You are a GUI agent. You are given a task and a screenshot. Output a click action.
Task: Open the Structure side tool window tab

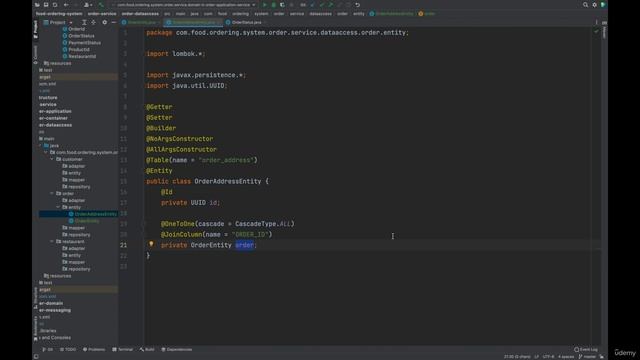tap(36, 298)
